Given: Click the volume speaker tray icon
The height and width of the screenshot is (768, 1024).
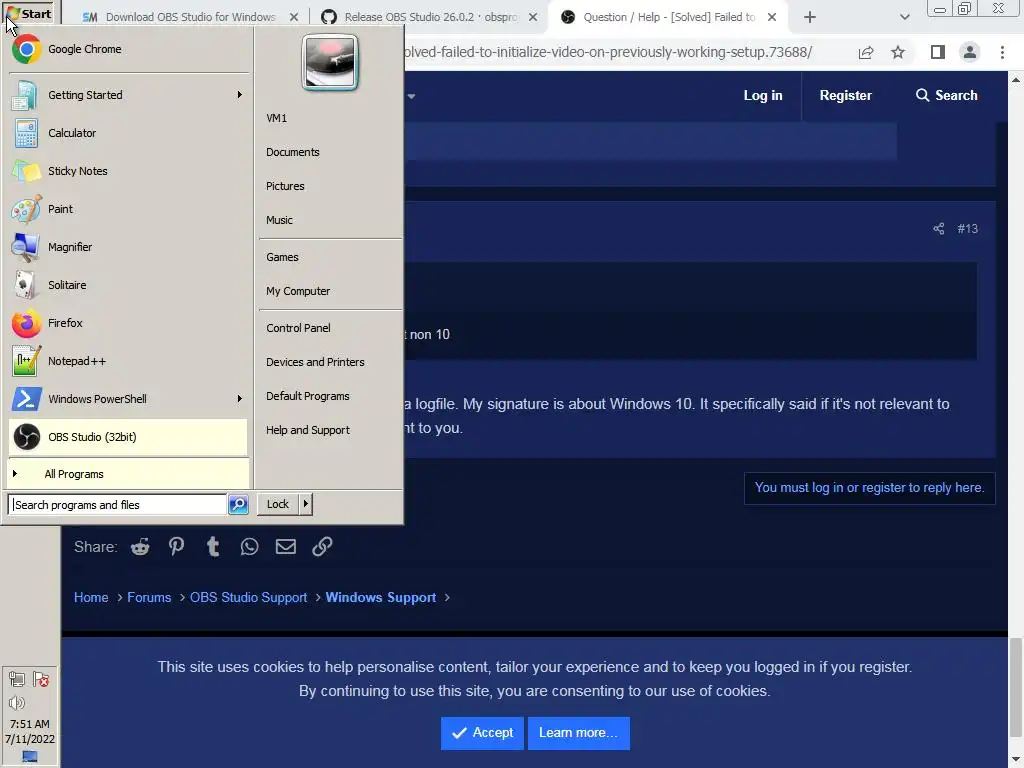Looking at the screenshot, I should (x=17, y=703).
